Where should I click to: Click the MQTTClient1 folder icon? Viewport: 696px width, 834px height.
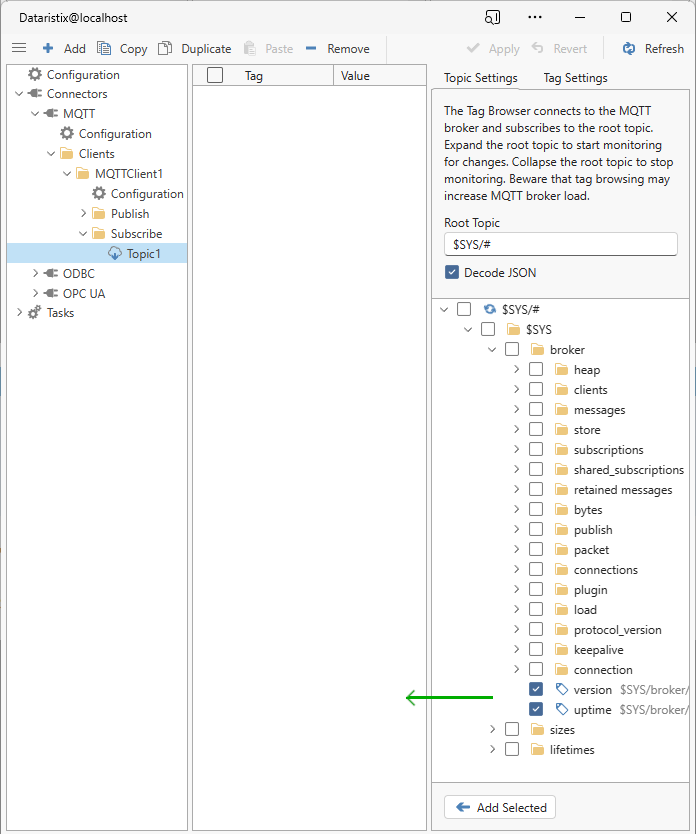pos(83,173)
